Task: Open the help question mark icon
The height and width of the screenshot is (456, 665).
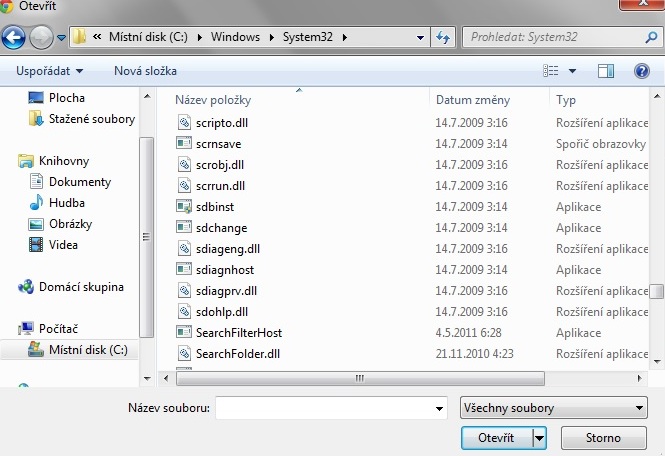Action: (642, 71)
